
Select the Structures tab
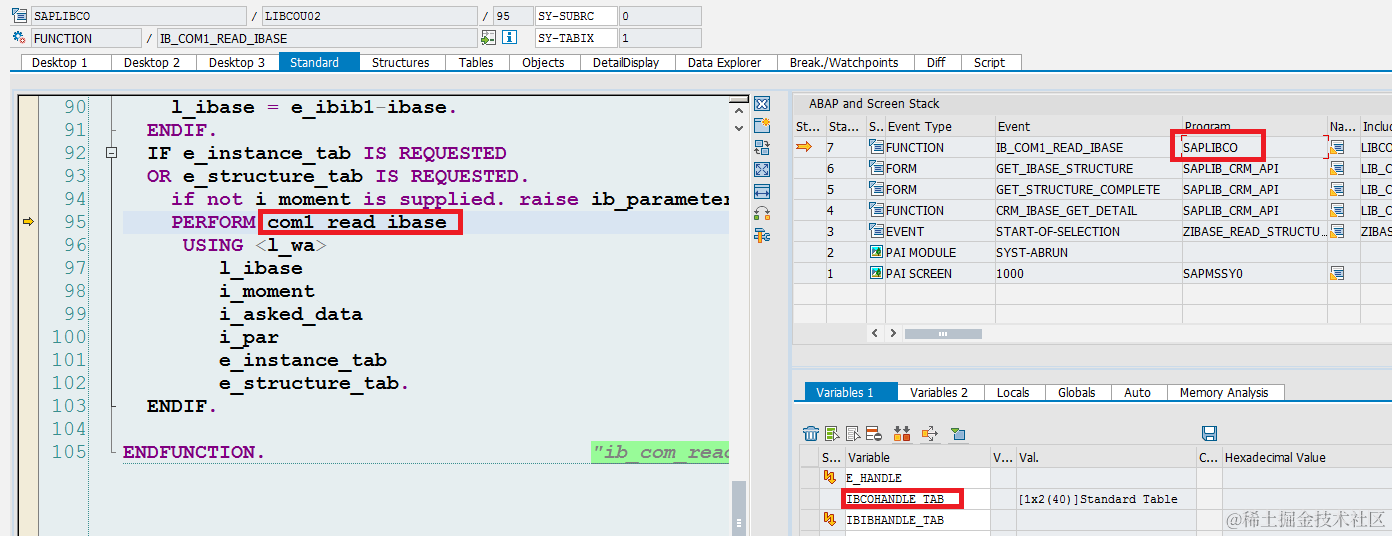tap(400, 62)
